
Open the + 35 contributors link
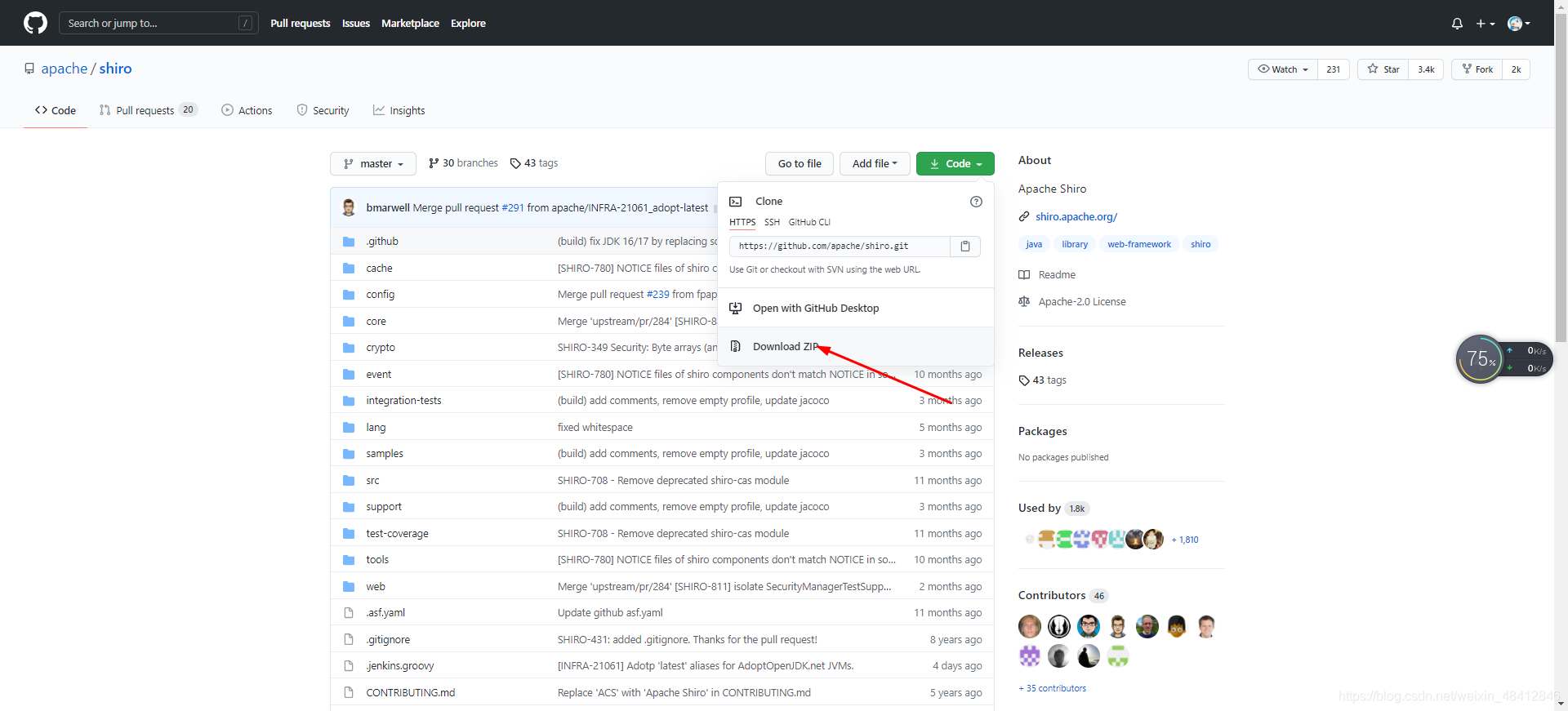tap(1053, 688)
